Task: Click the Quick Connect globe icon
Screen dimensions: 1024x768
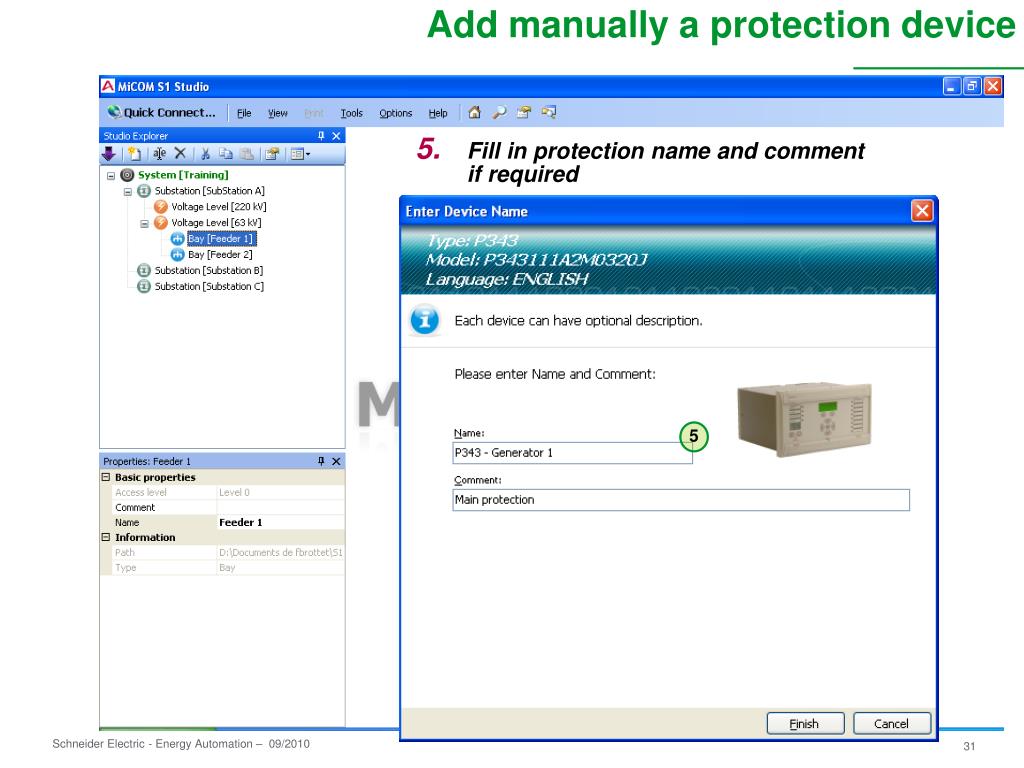Action: [x=114, y=112]
